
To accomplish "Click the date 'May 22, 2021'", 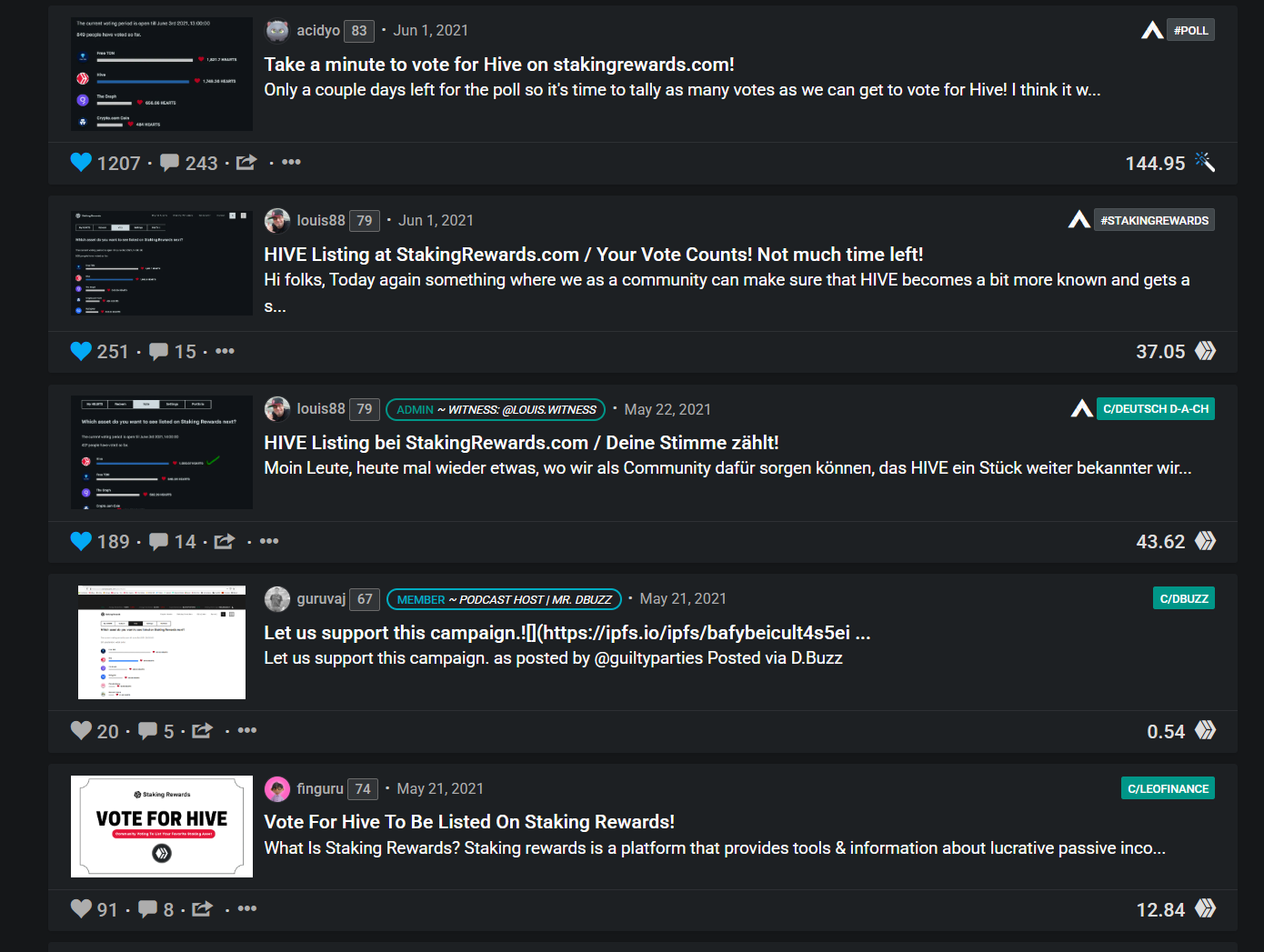I will point(667,409).
